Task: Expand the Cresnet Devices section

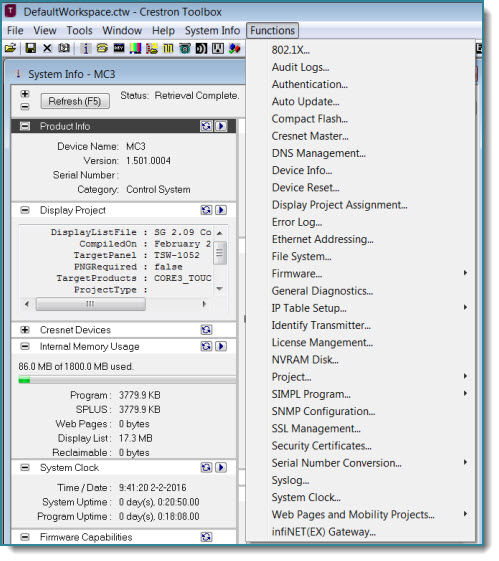Action: [25, 330]
